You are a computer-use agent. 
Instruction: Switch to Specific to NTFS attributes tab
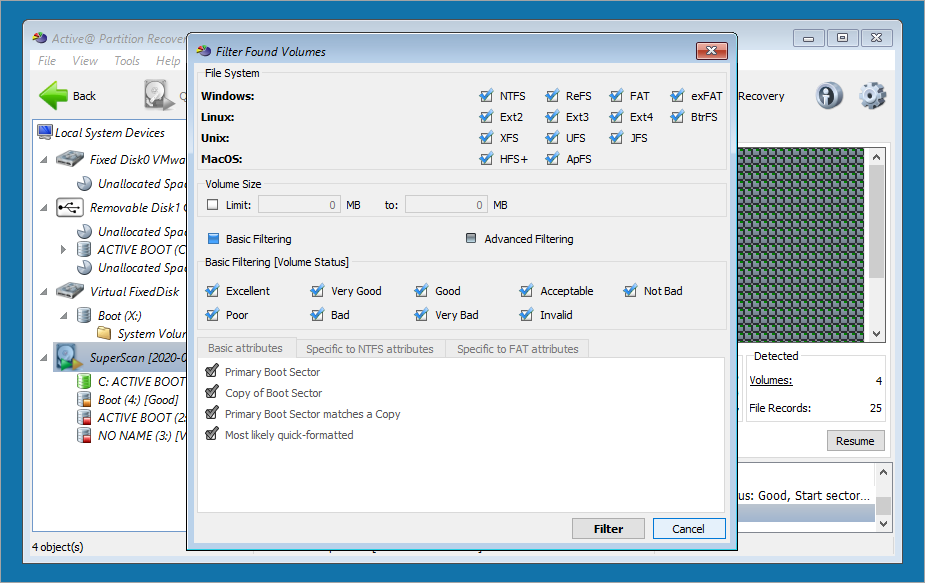[370, 349]
